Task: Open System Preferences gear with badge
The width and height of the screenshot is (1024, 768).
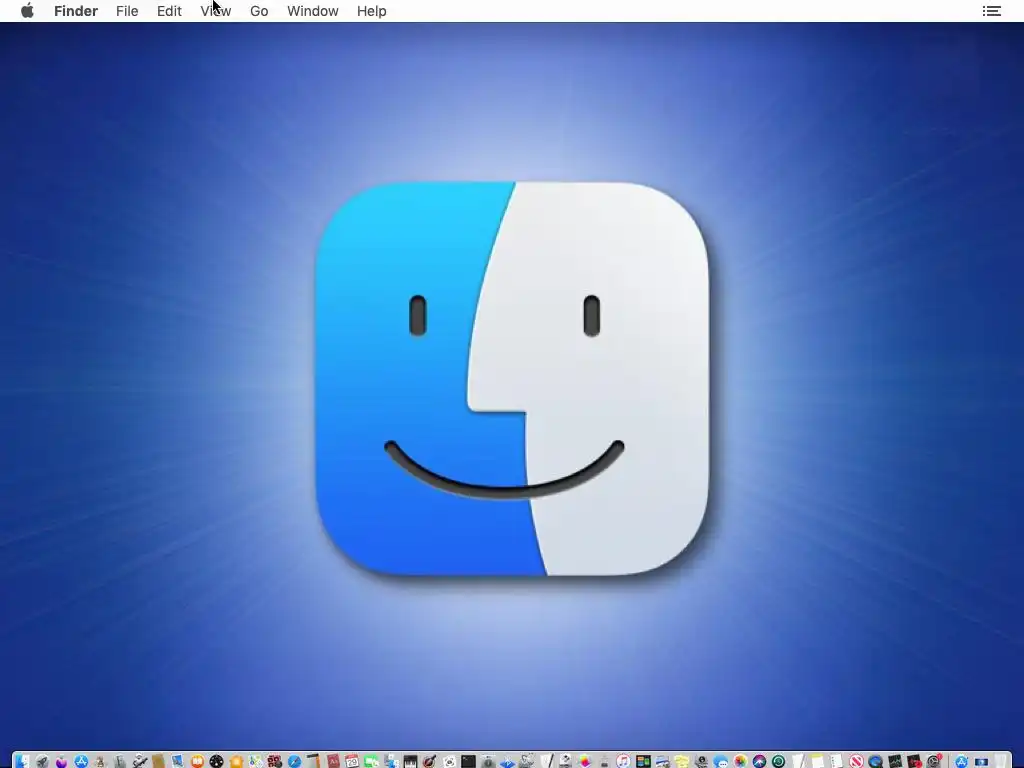Action: 933,761
